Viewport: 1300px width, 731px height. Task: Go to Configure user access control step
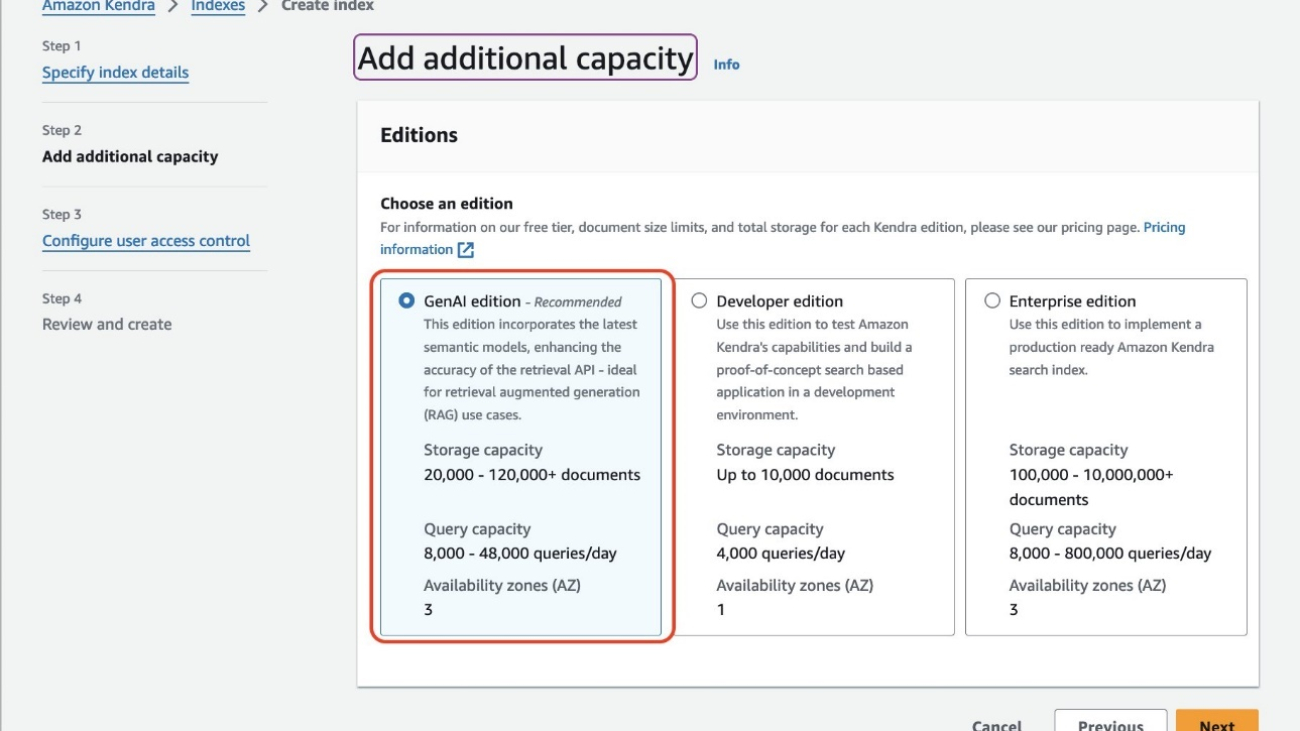coord(146,240)
